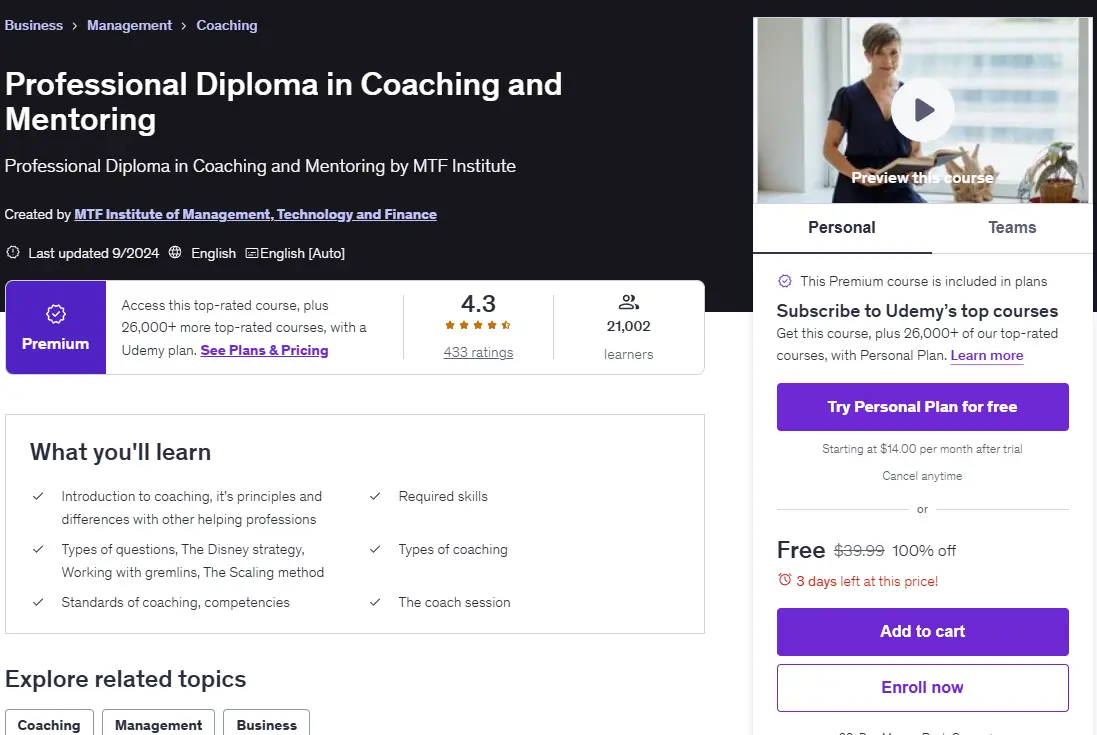This screenshot has width=1097, height=735.
Task: Select the Business related topic chip
Action: coord(267,724)
